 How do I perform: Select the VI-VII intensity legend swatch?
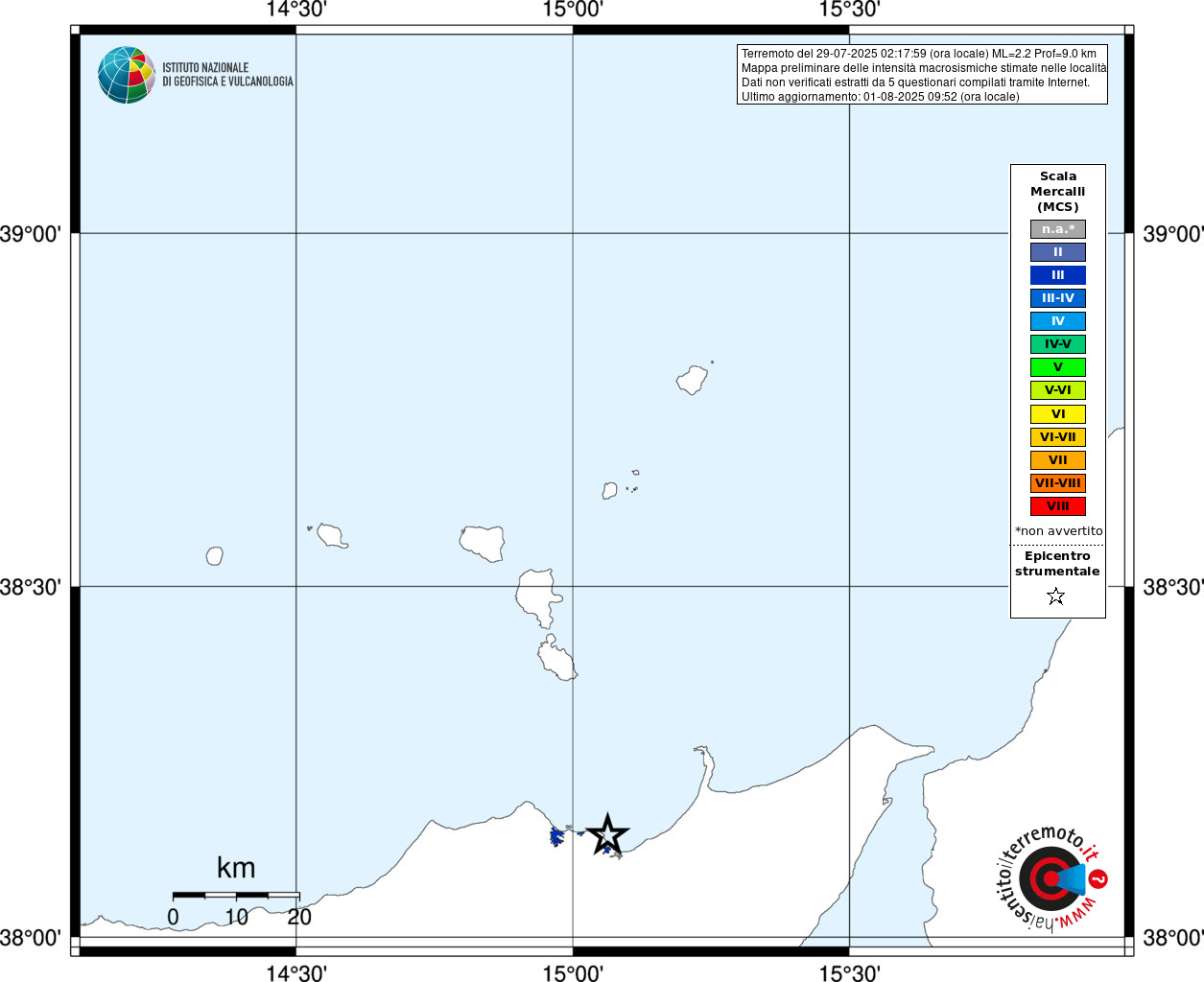click(x=1058, y=437)
